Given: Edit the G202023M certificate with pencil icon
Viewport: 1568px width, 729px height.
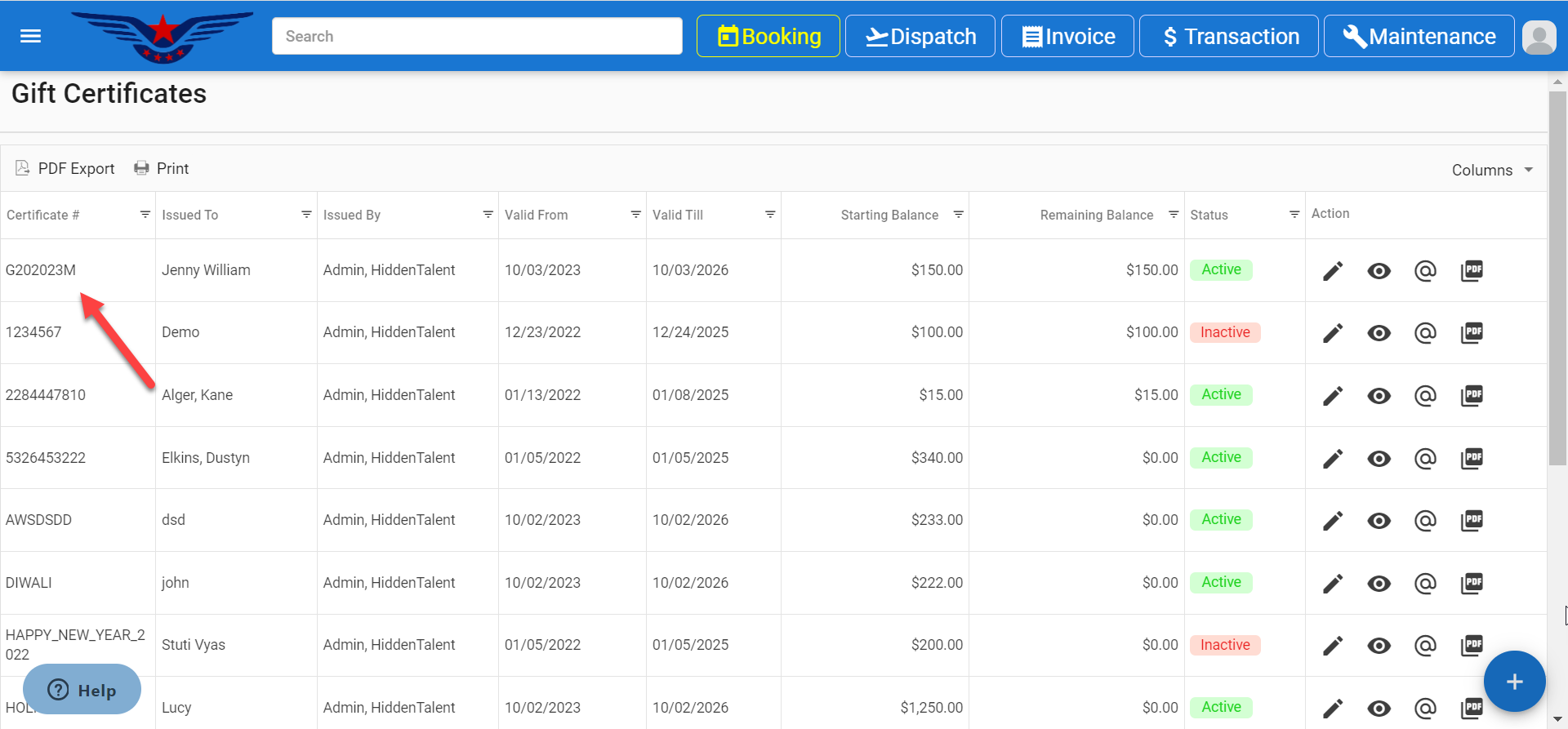Looking at the screenshot, I should pyautogui.click(x=1333, y=271).
